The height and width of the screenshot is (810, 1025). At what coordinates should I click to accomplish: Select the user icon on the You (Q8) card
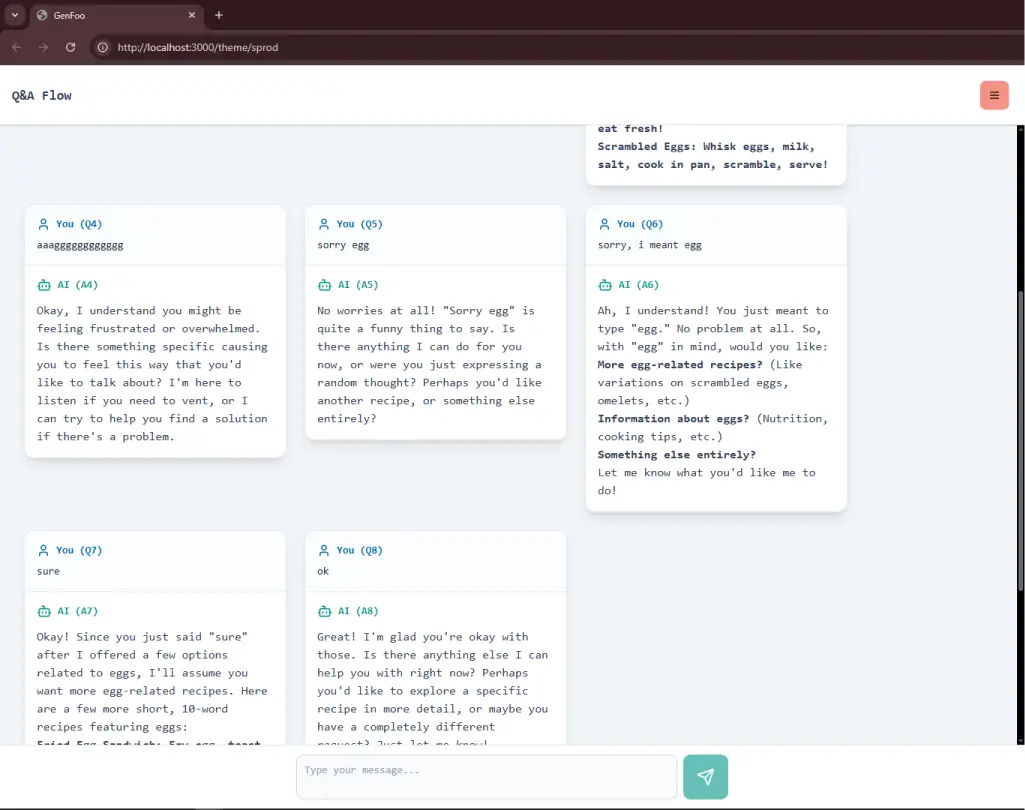click(x=322, y=550)
